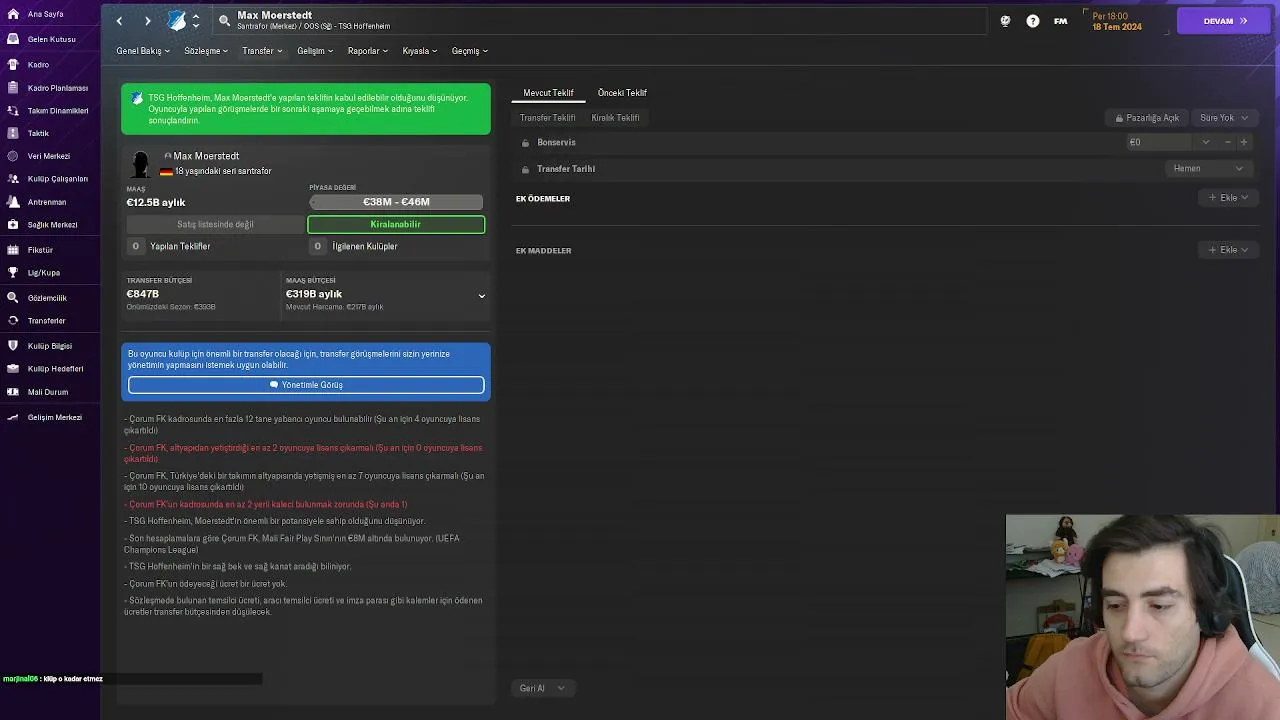1280x720 pixels.
Task: Open Gözlemcilik scouting magnifier icon
Action: (13, 298)
